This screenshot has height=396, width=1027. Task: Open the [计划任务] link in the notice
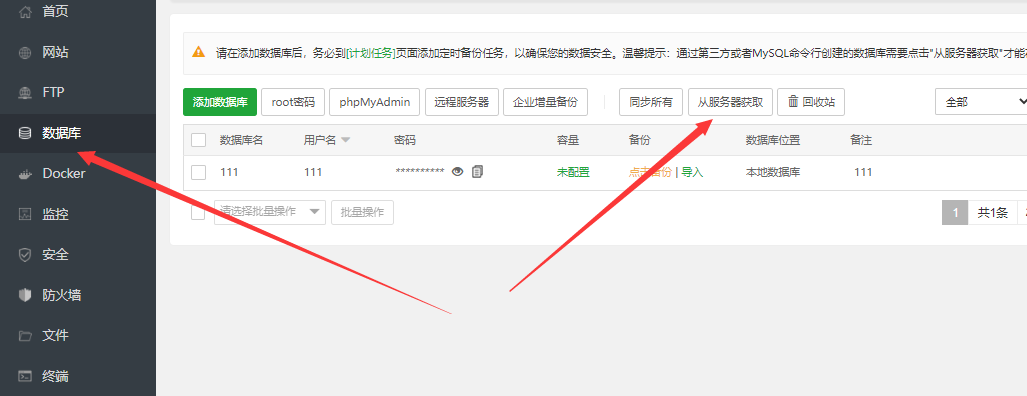[x=371, y=54]
